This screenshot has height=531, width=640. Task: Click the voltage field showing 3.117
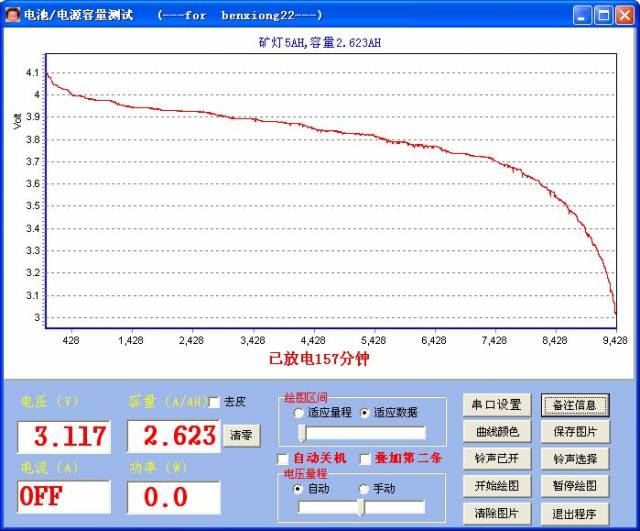[x=64, y=437]
